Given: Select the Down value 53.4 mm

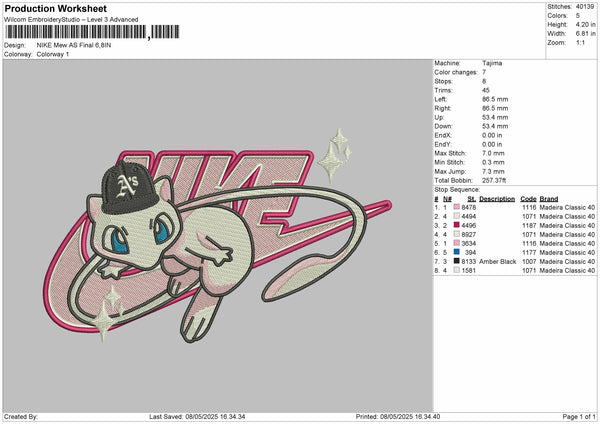Looking at the screenshot, I should click(495, 126).
